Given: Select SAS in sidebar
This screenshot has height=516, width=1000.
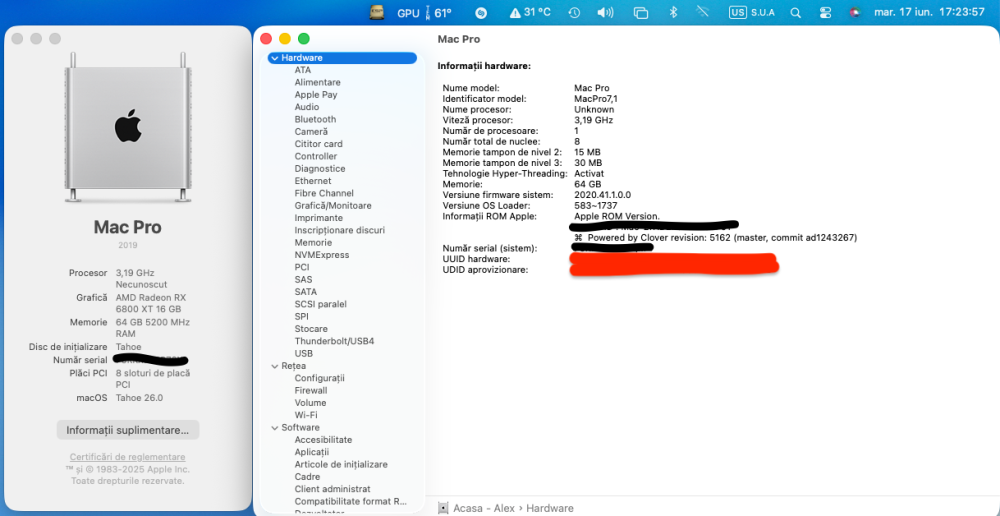Looking at the screenshot, I should [x=304, y=279].
